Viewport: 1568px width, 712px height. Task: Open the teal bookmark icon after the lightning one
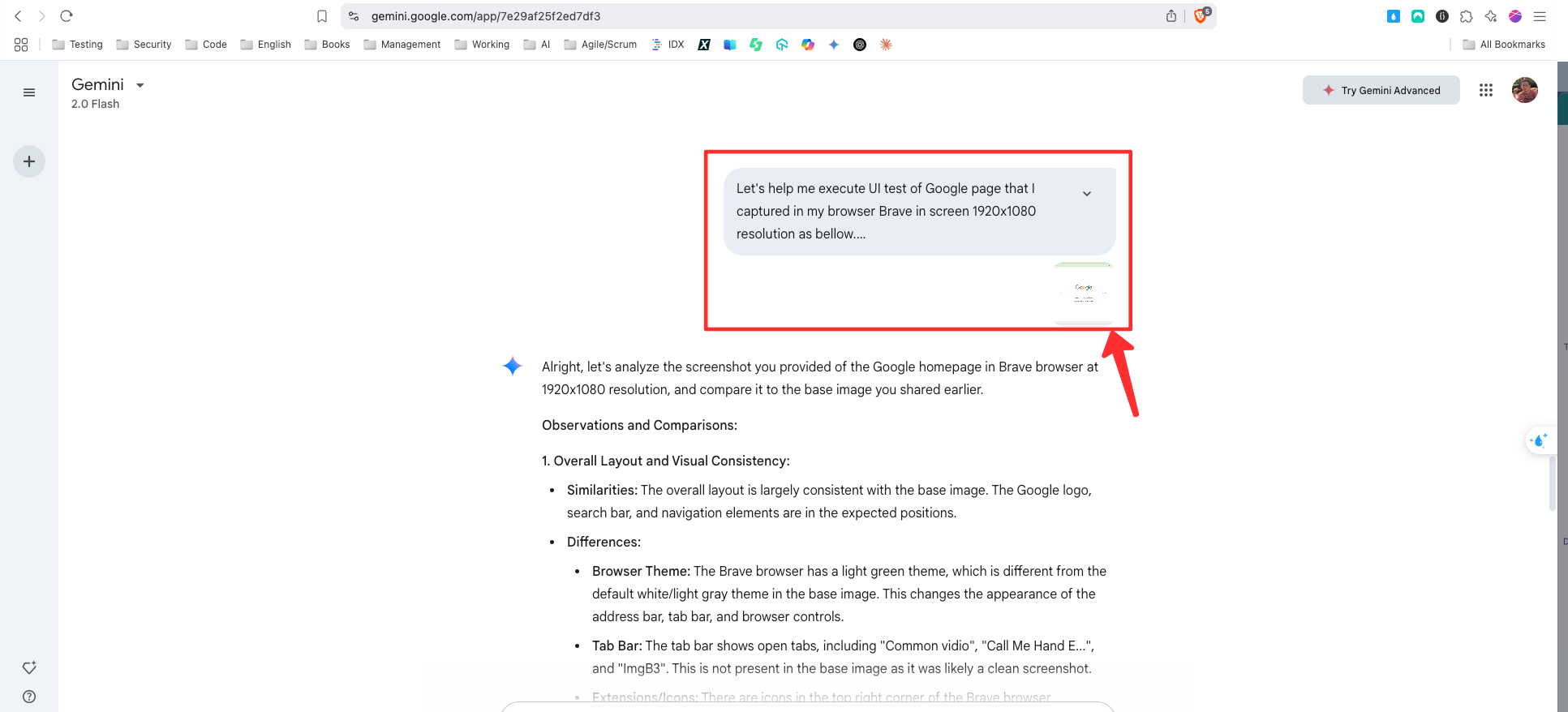tap(782, 45)
